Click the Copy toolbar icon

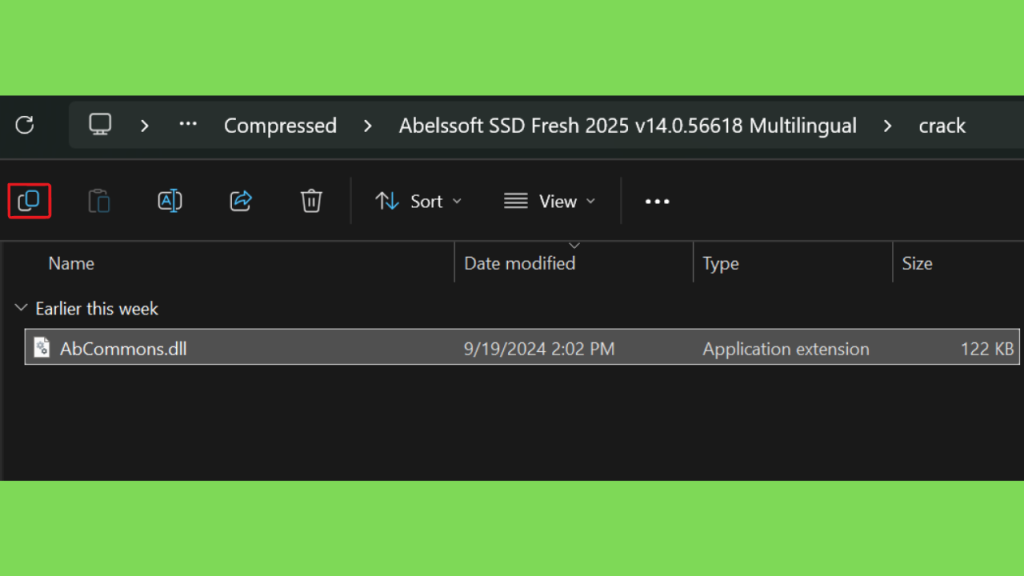coord(29,200)
